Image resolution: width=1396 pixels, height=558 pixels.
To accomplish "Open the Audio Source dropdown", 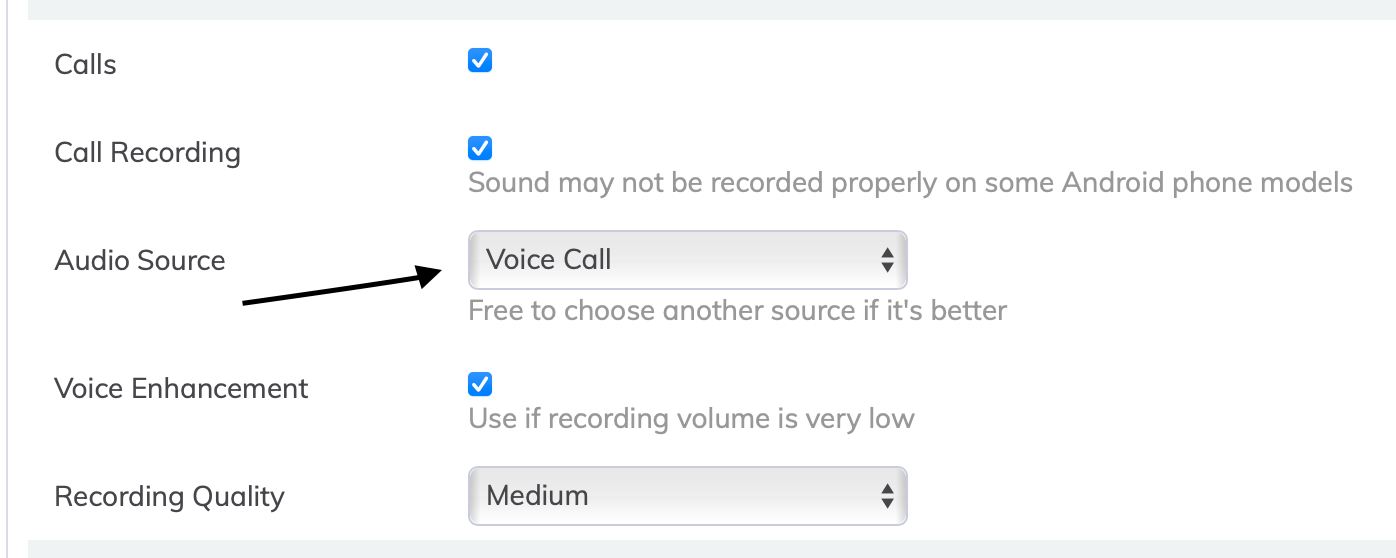I will (x=687, y=260).
